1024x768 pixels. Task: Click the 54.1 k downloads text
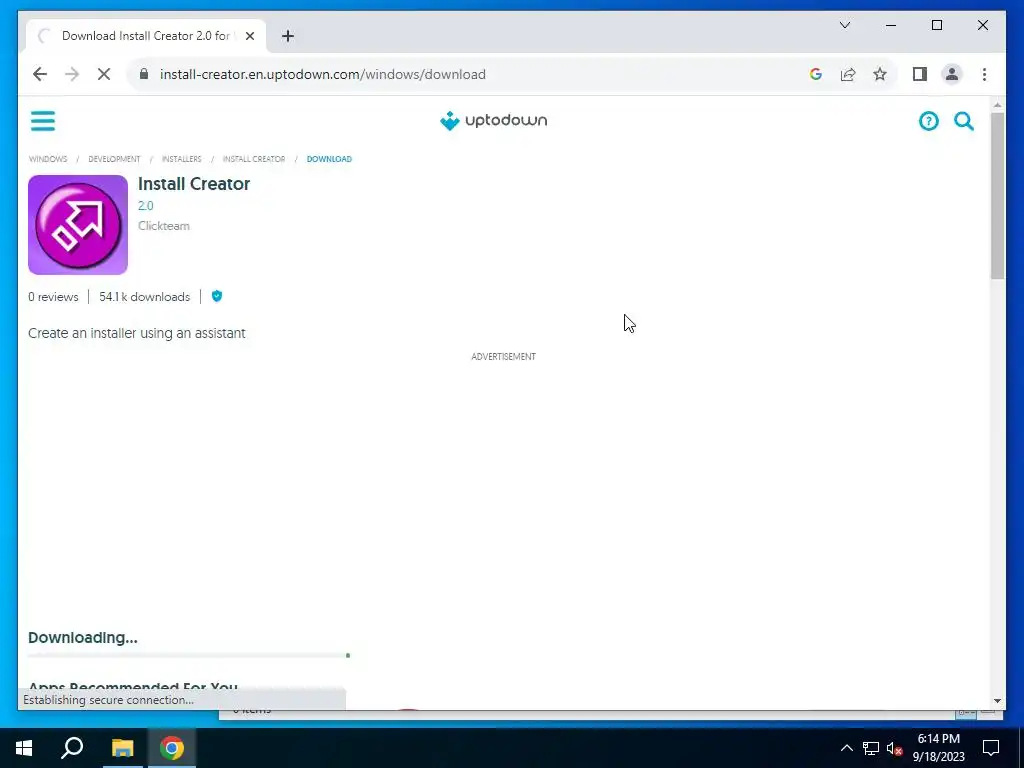(144, 296)
